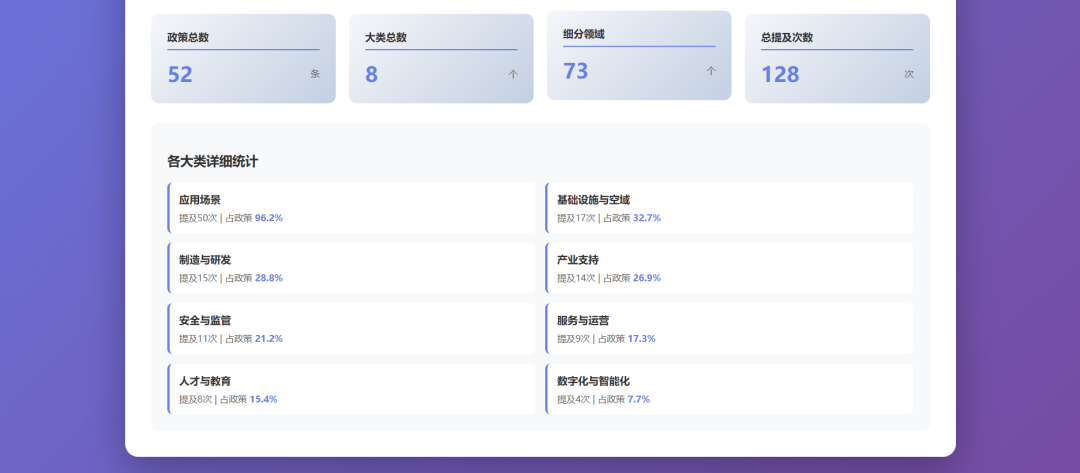Viewport: 1080px width, 473px height.
Task: Select the 产业支持 category title
Action: click(577, 260)
